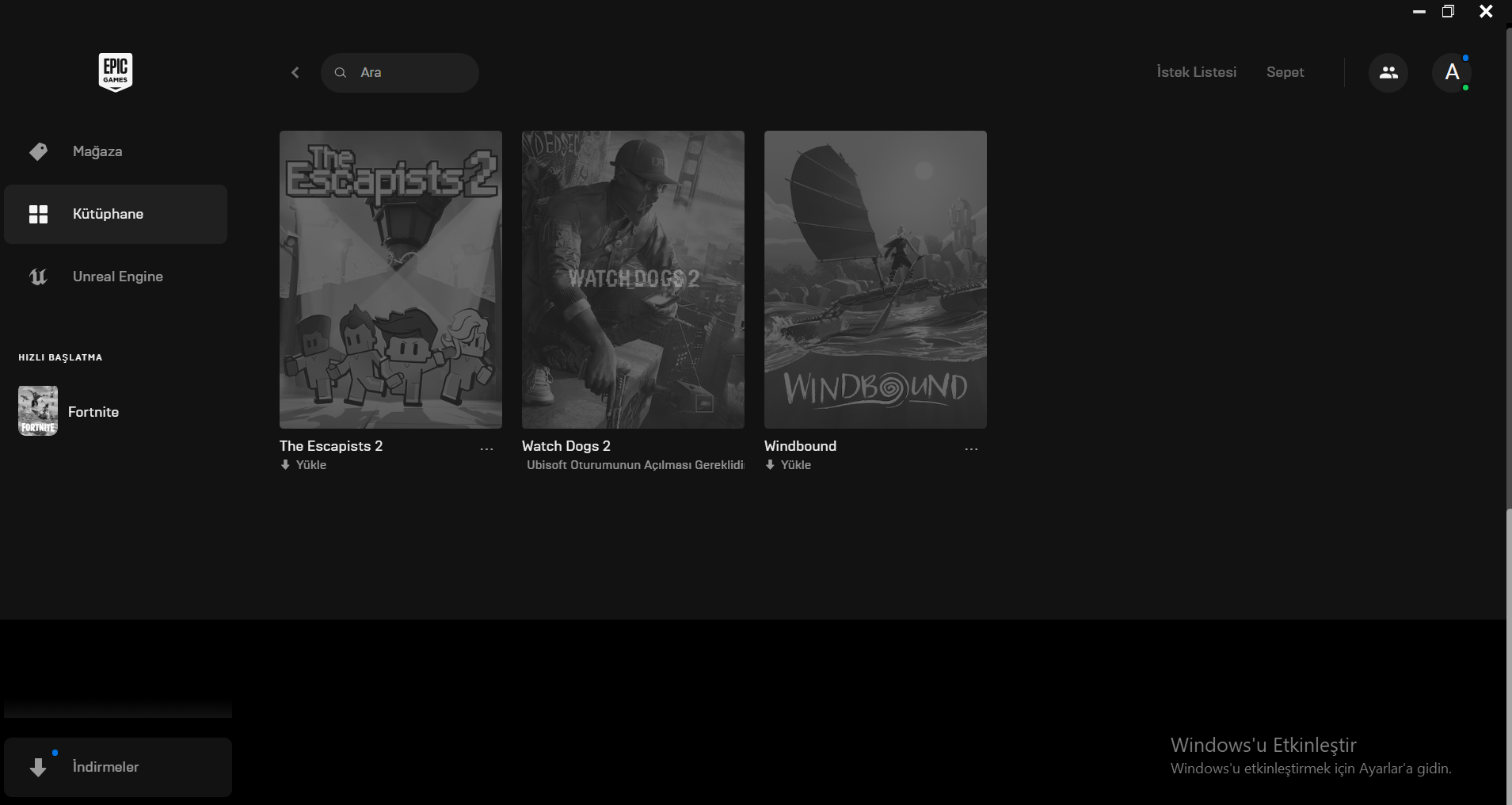This screenshot has height=805, width=1512.
Task: Select Kütüphane in the sidebar
Action: coord(116,214)
